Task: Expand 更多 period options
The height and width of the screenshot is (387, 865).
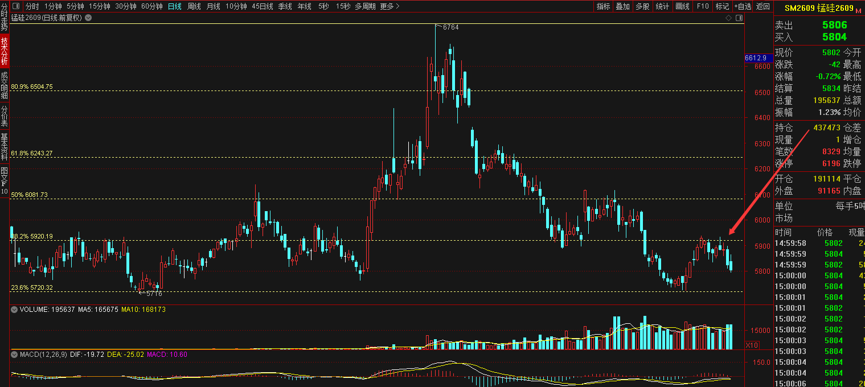Action: 389,7
